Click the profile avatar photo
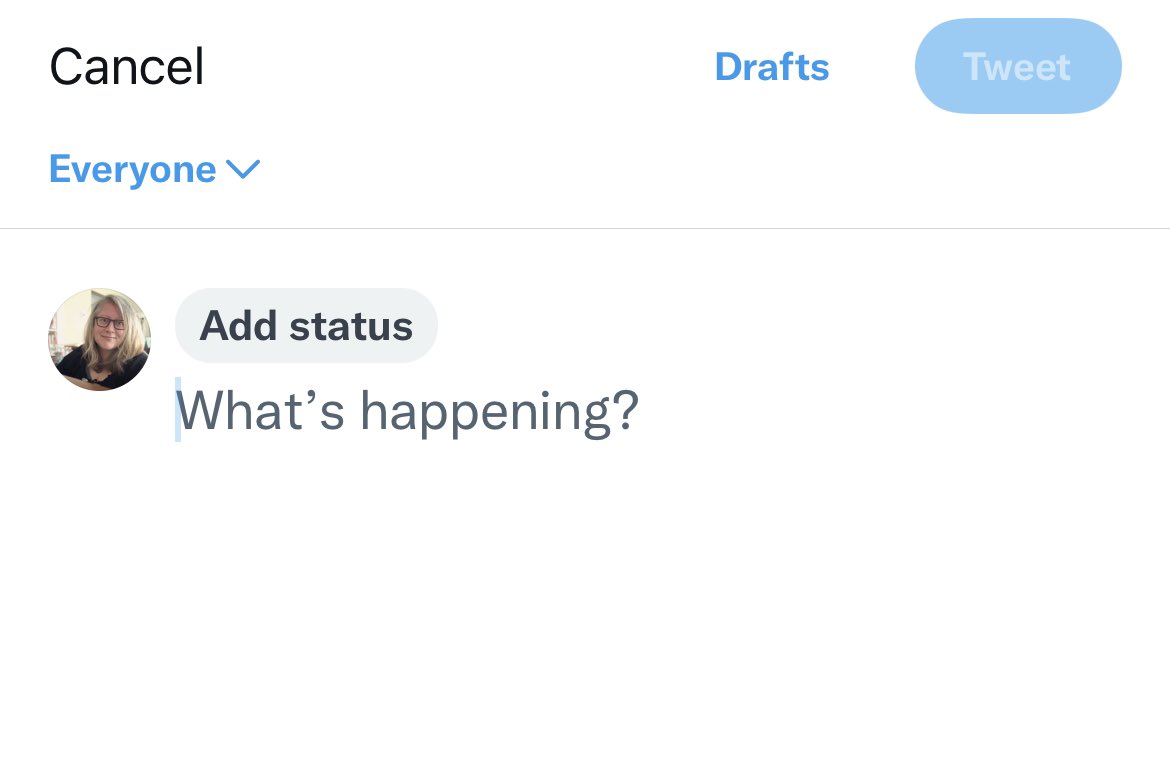Viewport: 1170px width, 780px height. pos(99,339)
